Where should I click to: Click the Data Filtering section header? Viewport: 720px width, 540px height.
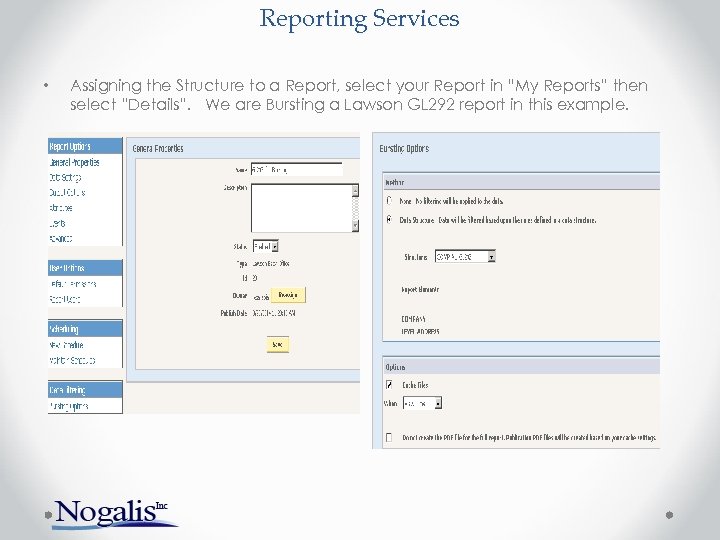click(x=85, y=390)
